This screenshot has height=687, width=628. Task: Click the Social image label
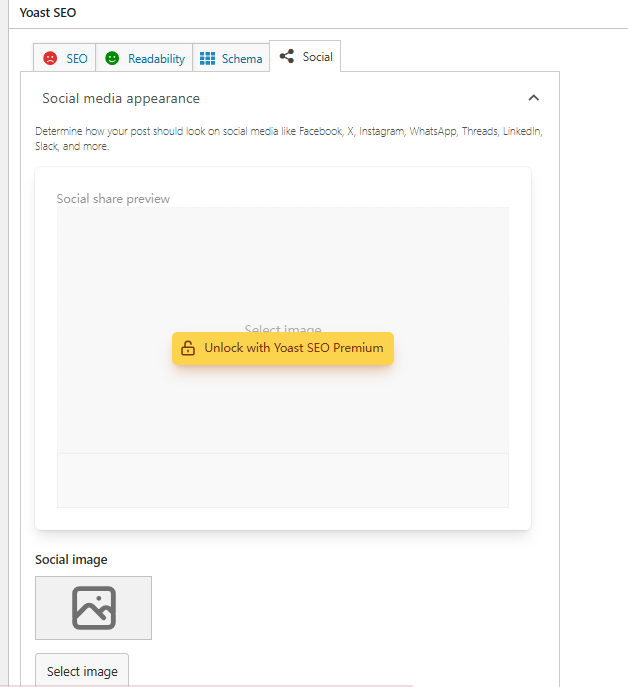coord(71,559)
